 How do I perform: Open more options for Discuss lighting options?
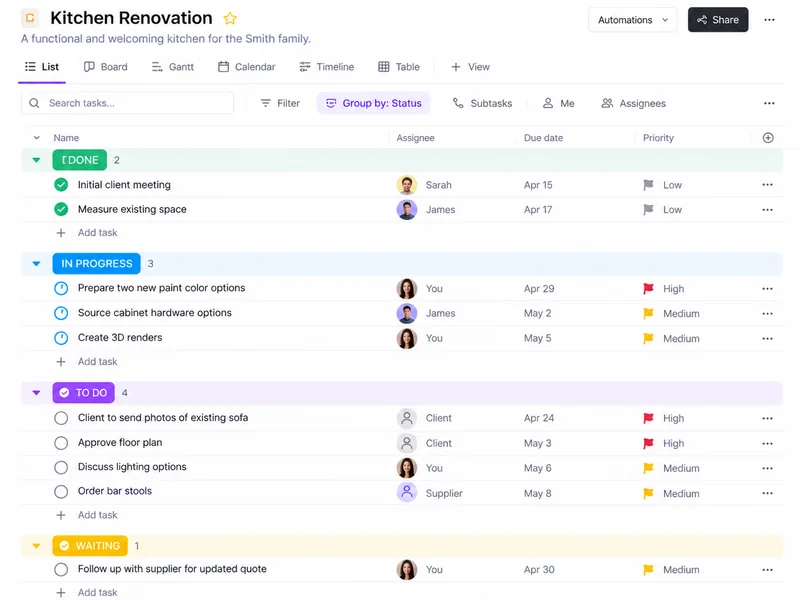pyautogui.click(x=767, y=468)
